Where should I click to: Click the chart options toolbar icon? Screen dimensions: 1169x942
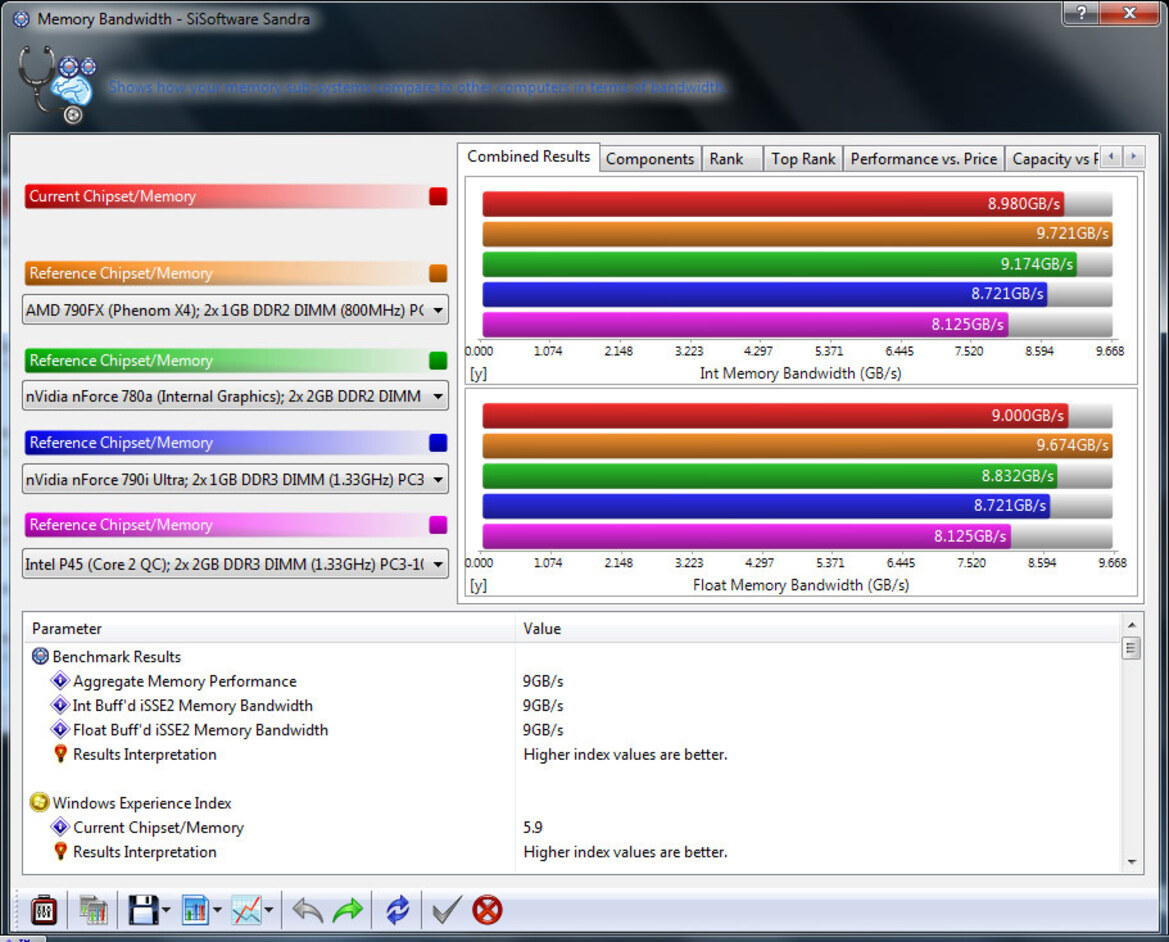coord(93,910)
